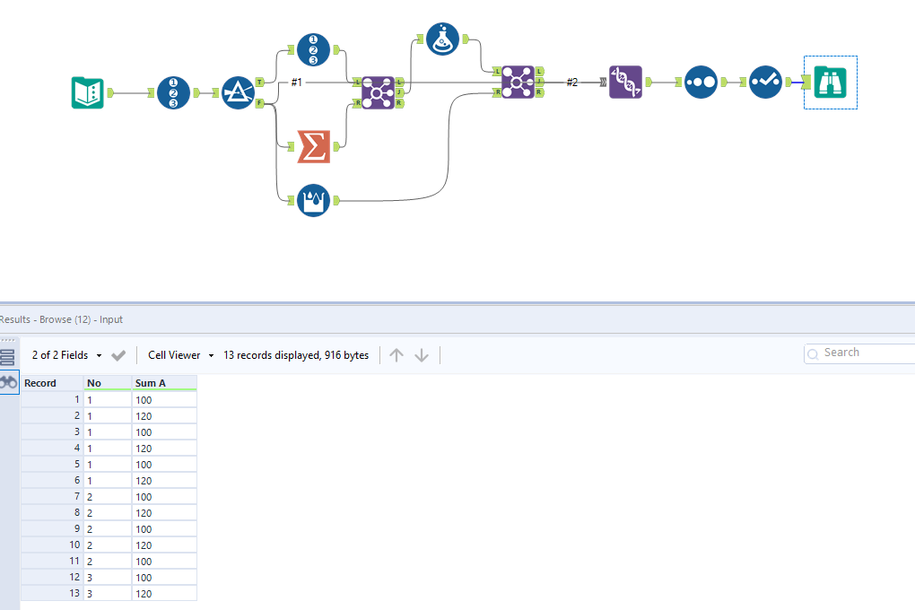Viewport: 915px width, 610px height.
Task: Select row header for record 5
Action: pos(53,465)
